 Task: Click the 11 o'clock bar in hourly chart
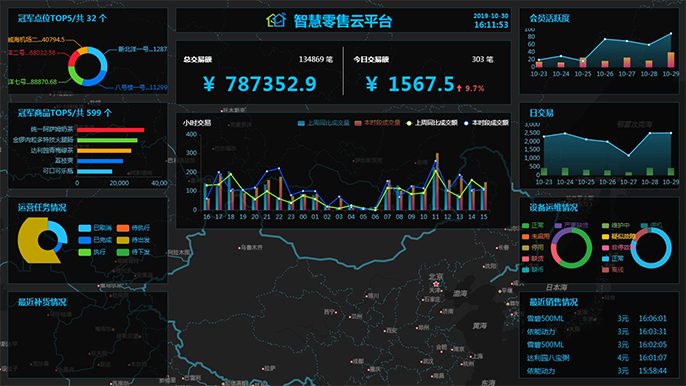(x=436, y=181)
